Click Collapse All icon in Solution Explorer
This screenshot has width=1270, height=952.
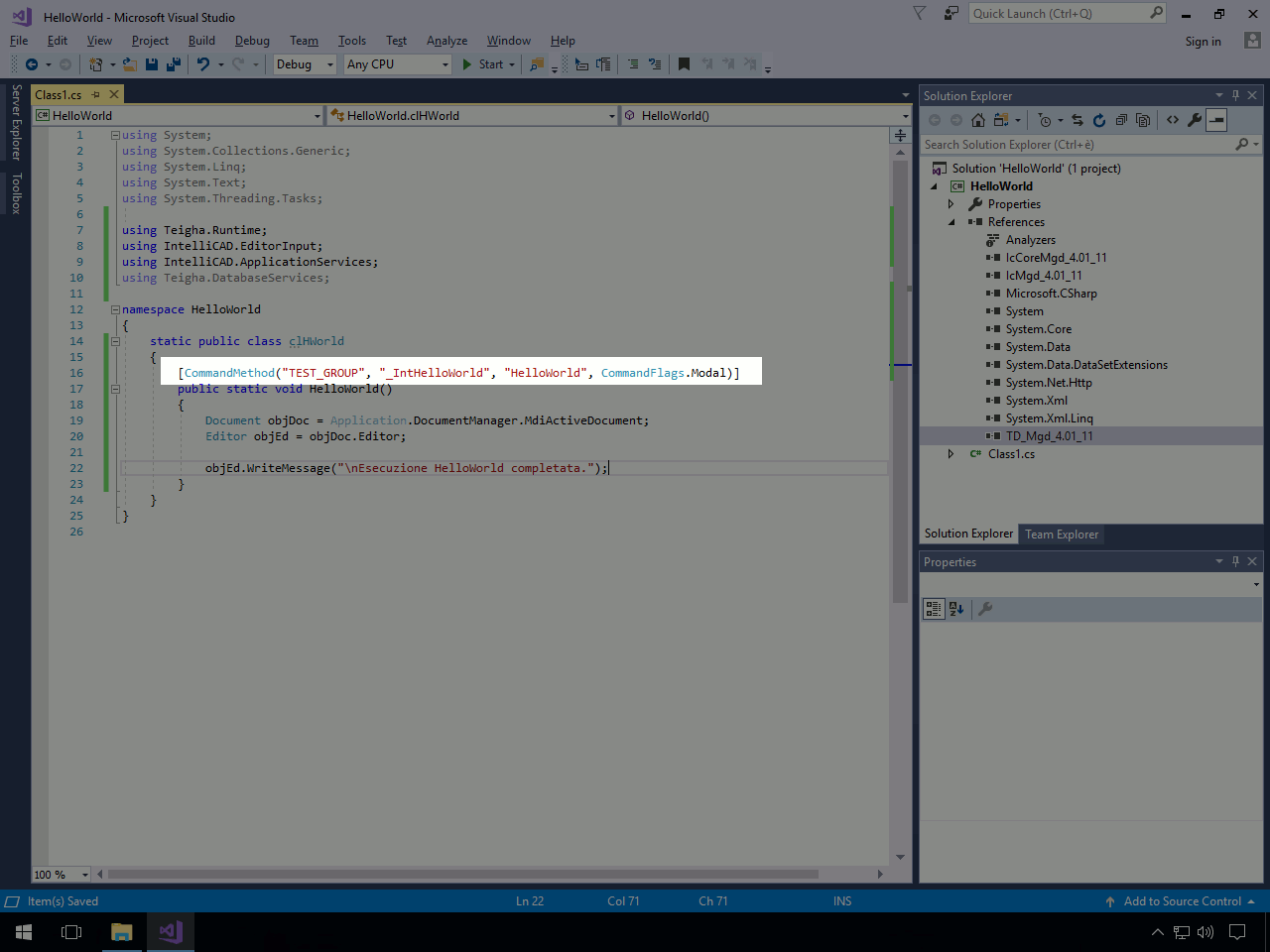1121,120
